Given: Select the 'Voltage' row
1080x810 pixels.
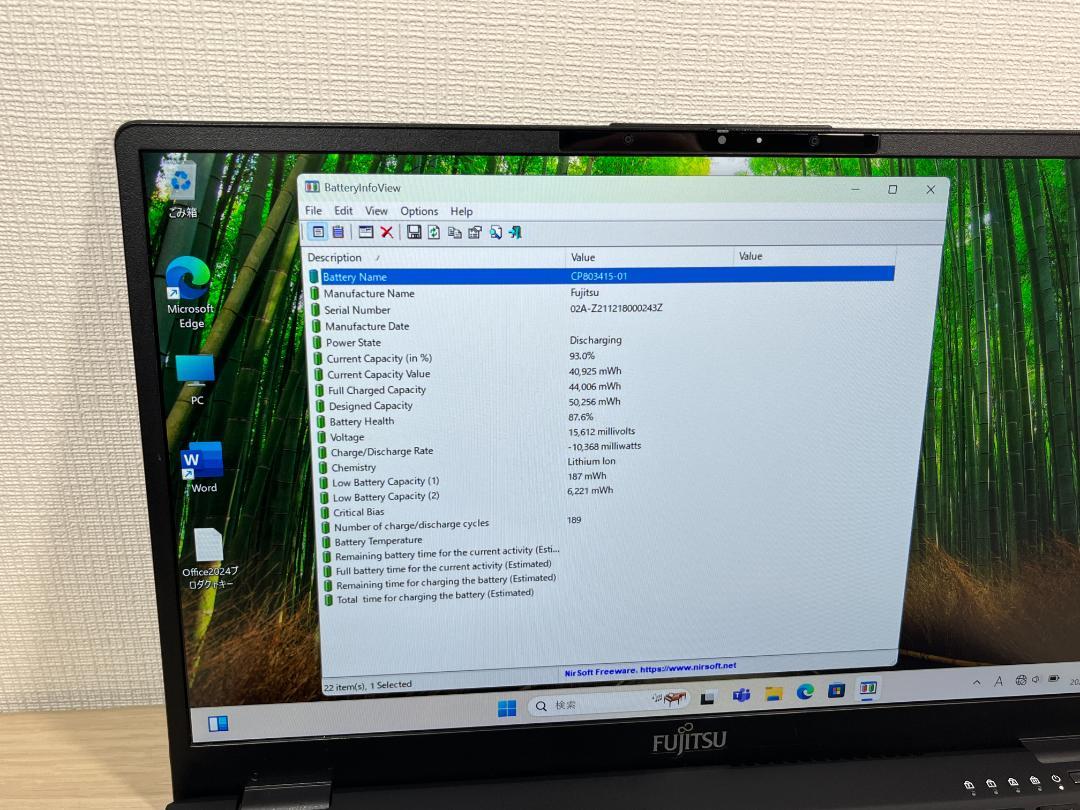Looking at the screenshot, I should coord(601,436).
